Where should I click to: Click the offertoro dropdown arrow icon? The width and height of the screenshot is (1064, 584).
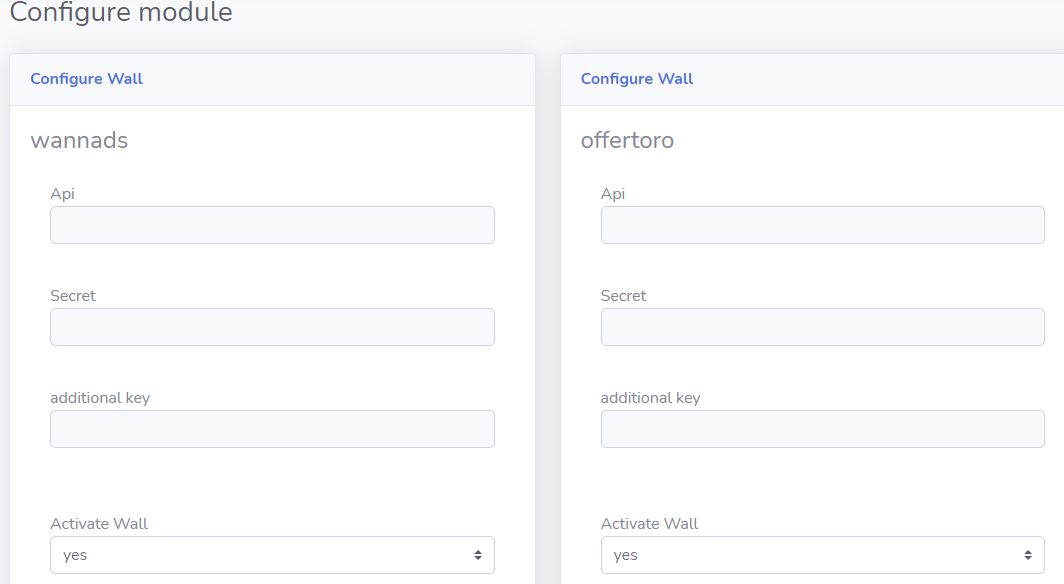click(1028, 555)
